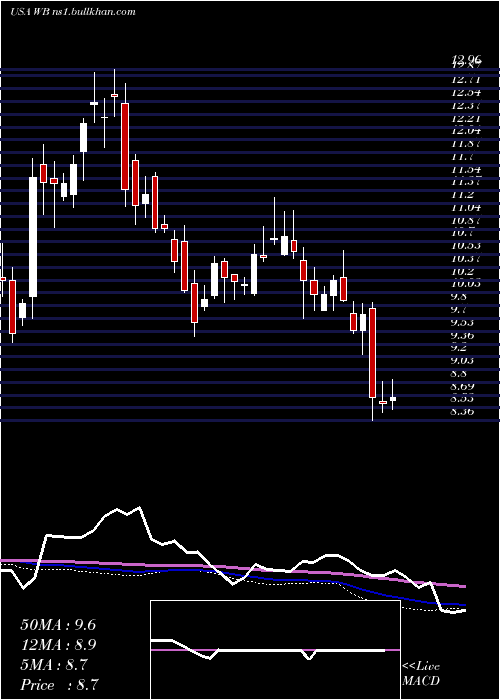
Task: Click the '5MA : 8.7' readout
Action: (54, 665)
